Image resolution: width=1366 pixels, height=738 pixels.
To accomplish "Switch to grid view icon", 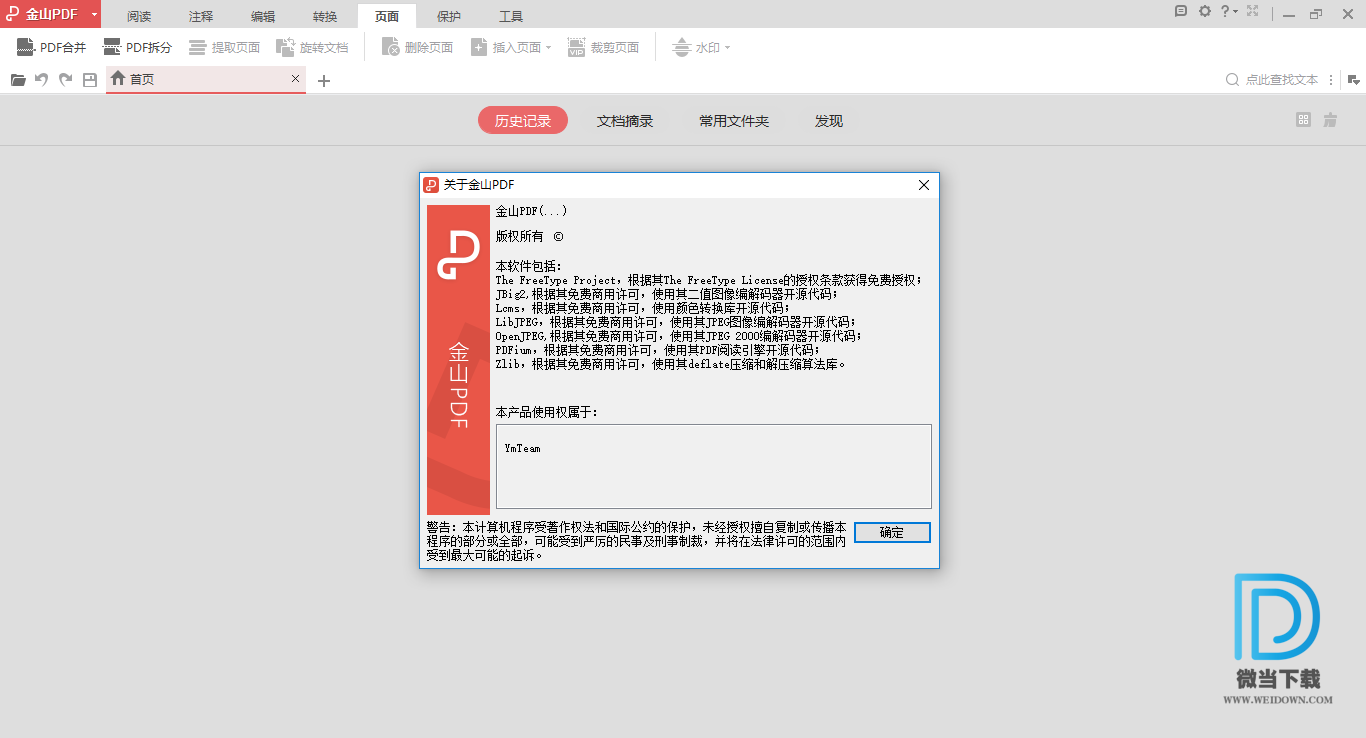I will point(1303,120).
